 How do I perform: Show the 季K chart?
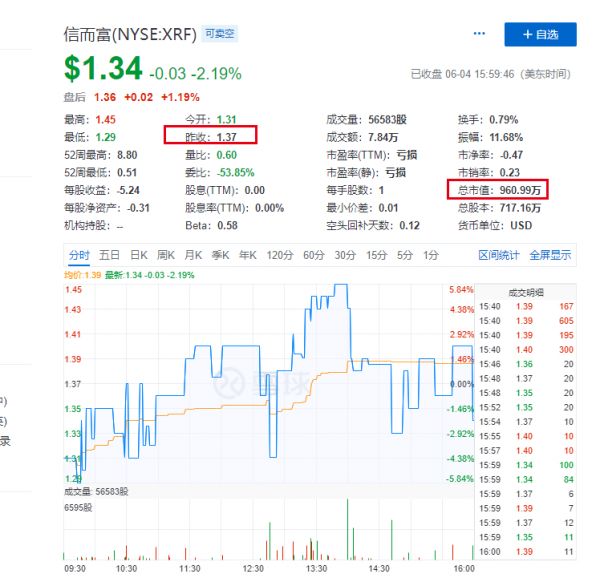[222, 255]
